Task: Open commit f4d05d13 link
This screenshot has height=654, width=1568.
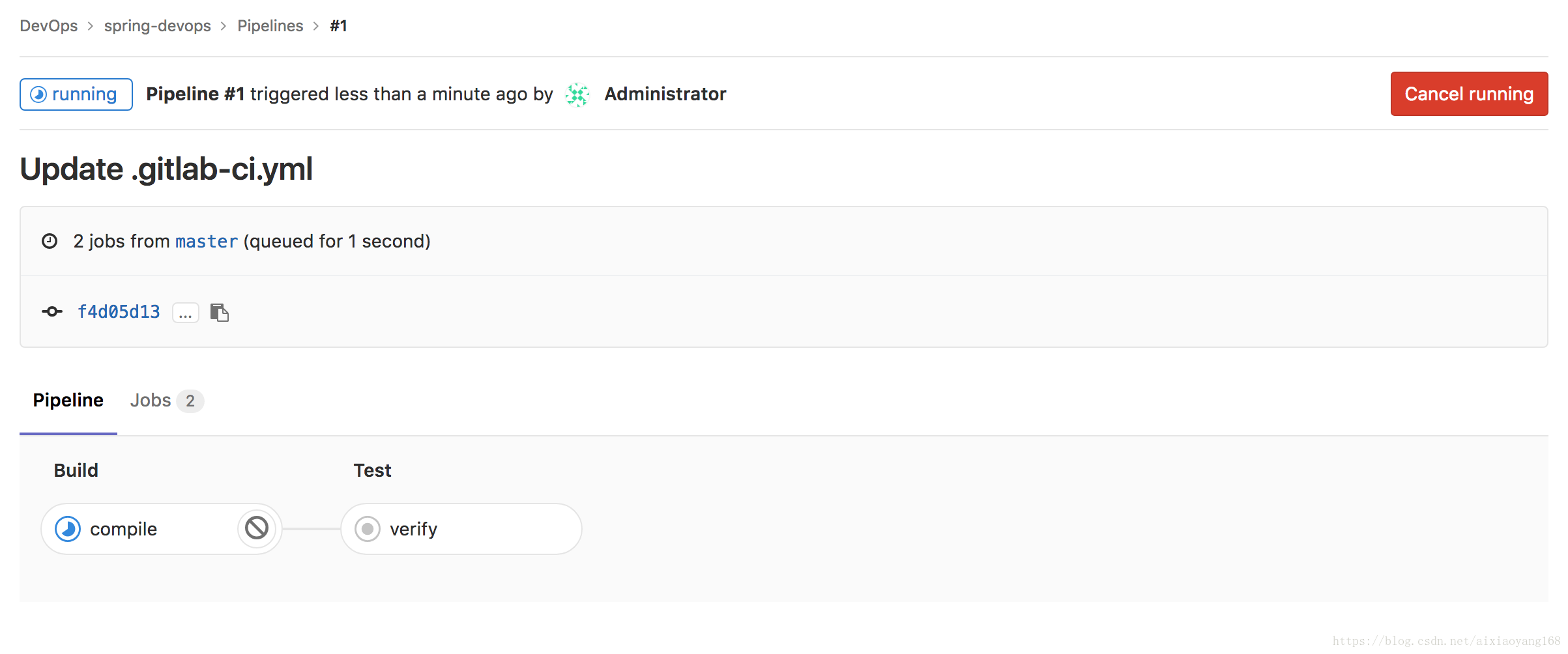Action: 119,312
